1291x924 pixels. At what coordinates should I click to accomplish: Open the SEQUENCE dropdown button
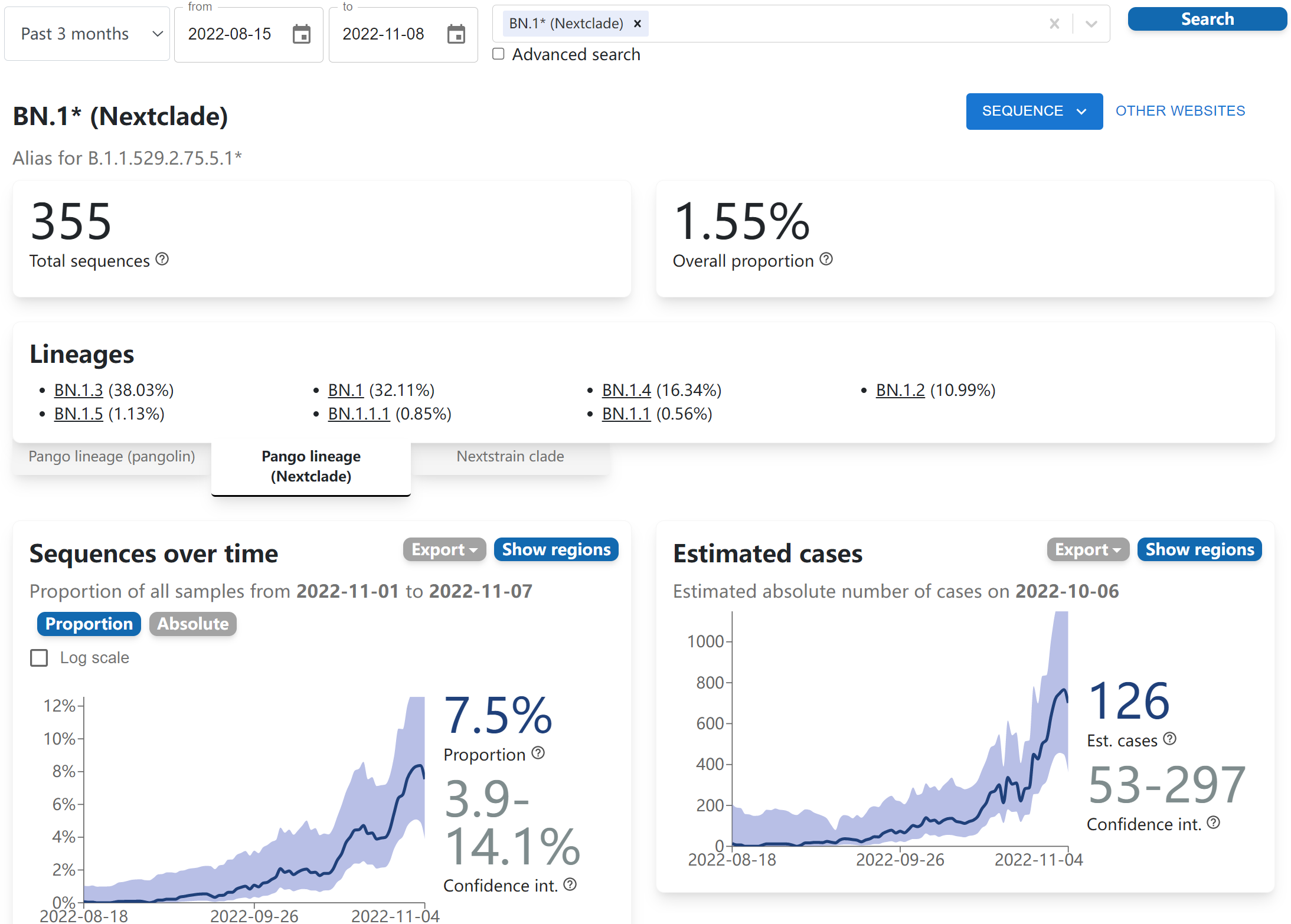pyautogui.click(x=1034, y=111)
